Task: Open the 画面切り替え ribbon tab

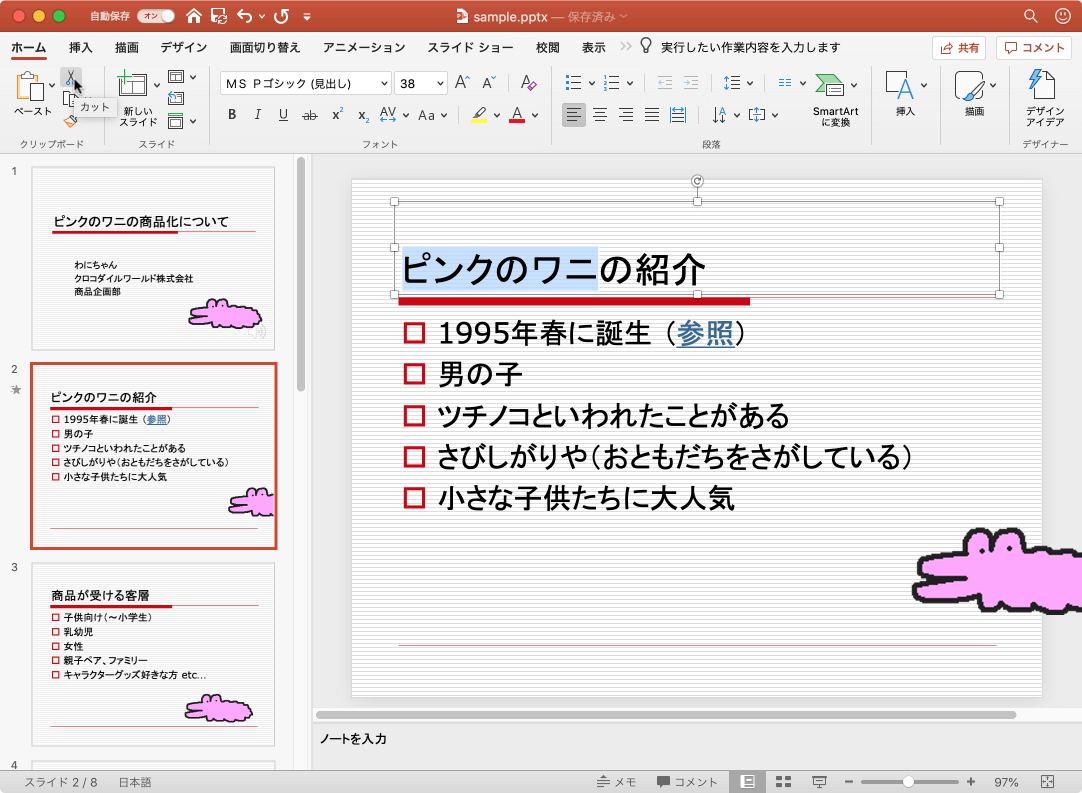Action: 264,47
